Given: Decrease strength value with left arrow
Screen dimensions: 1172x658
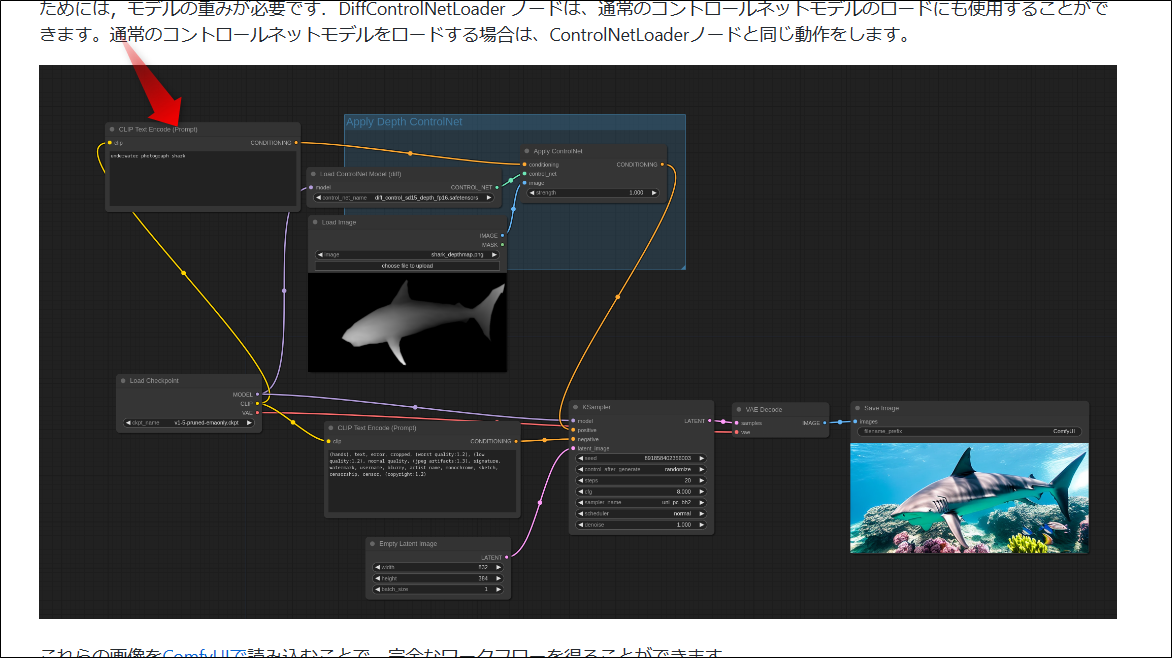Looking at the screenshot, I should [x=532, y=193].
